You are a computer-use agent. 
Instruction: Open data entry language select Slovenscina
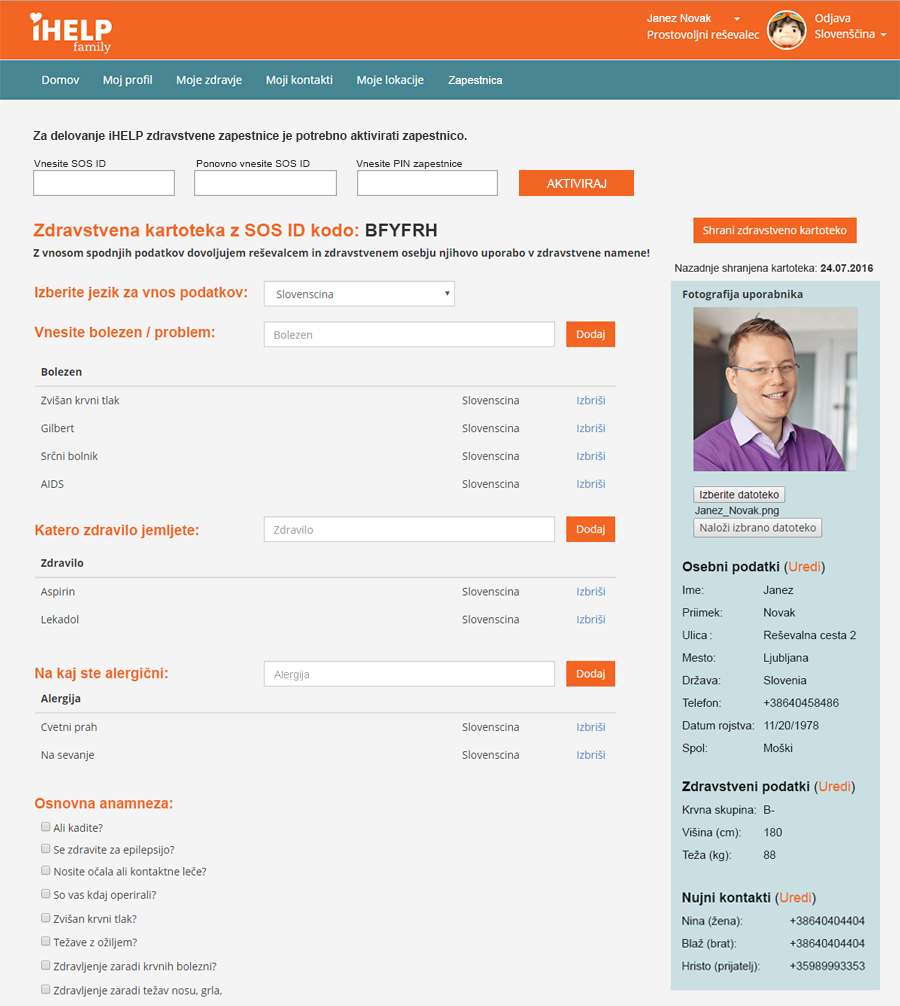[x=359, y=294]
